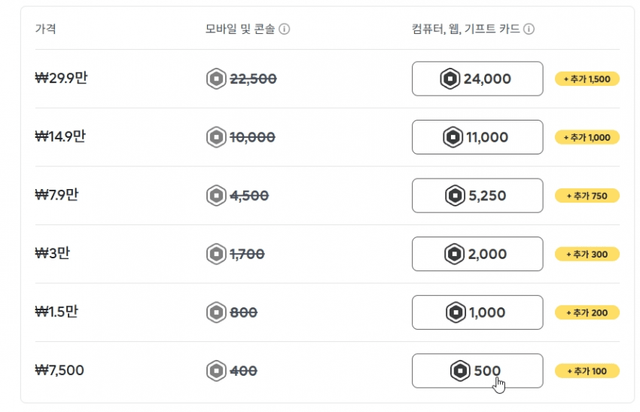Click info icon beside 컴퓨터, 웹, 기프트 카드
Viewport: 640px width, 412px height.
click(529, 29)
